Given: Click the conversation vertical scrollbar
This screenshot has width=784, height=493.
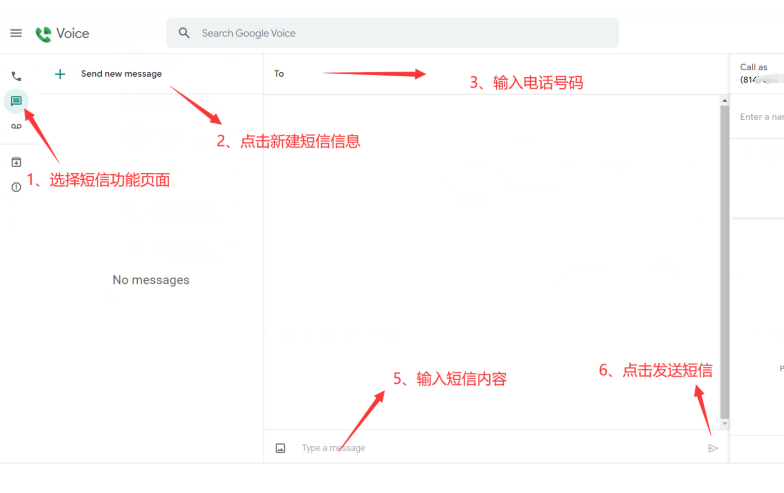Looking at the screenshot, I should click(725, 260).
